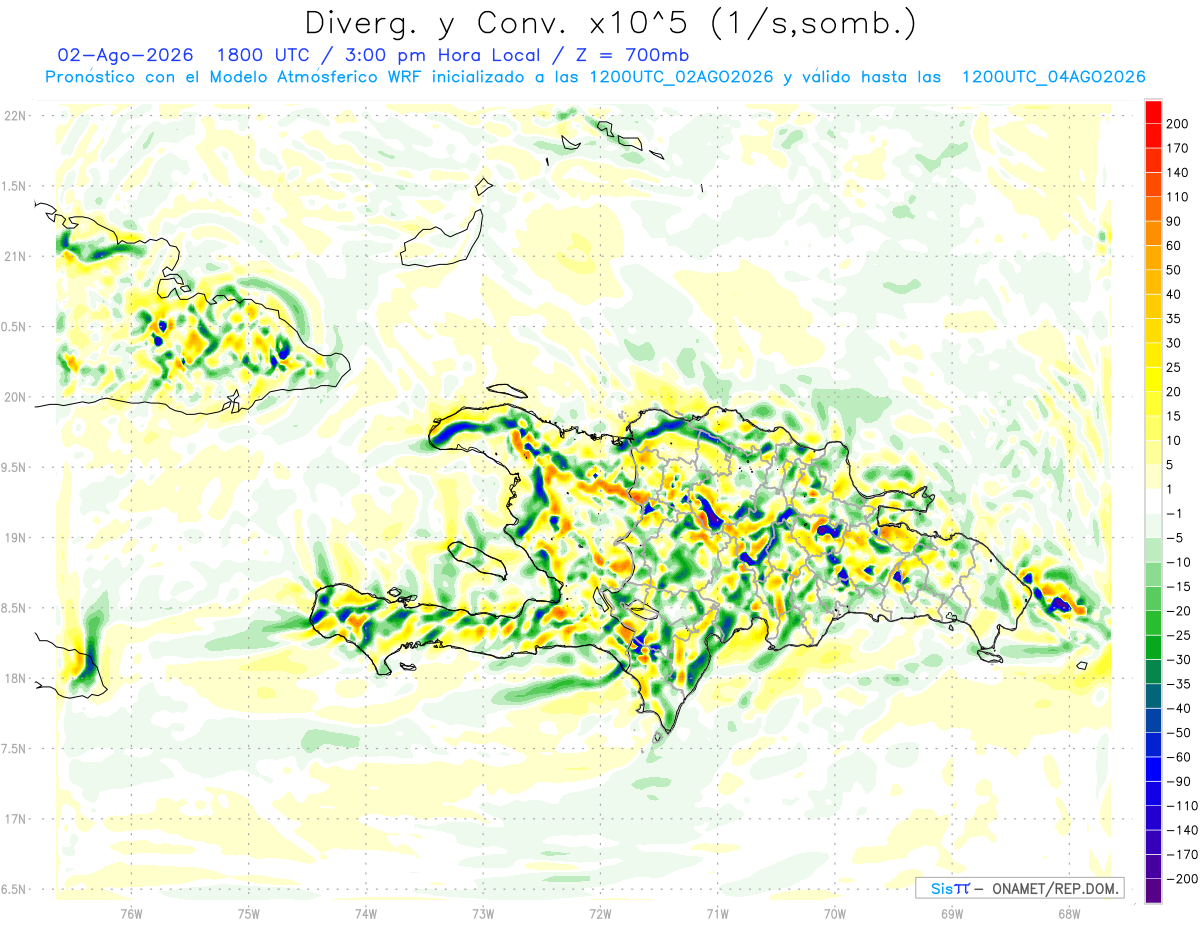Click the '72W' longitude label
This screenshot has height=927, width=1200.
[600, 913]
